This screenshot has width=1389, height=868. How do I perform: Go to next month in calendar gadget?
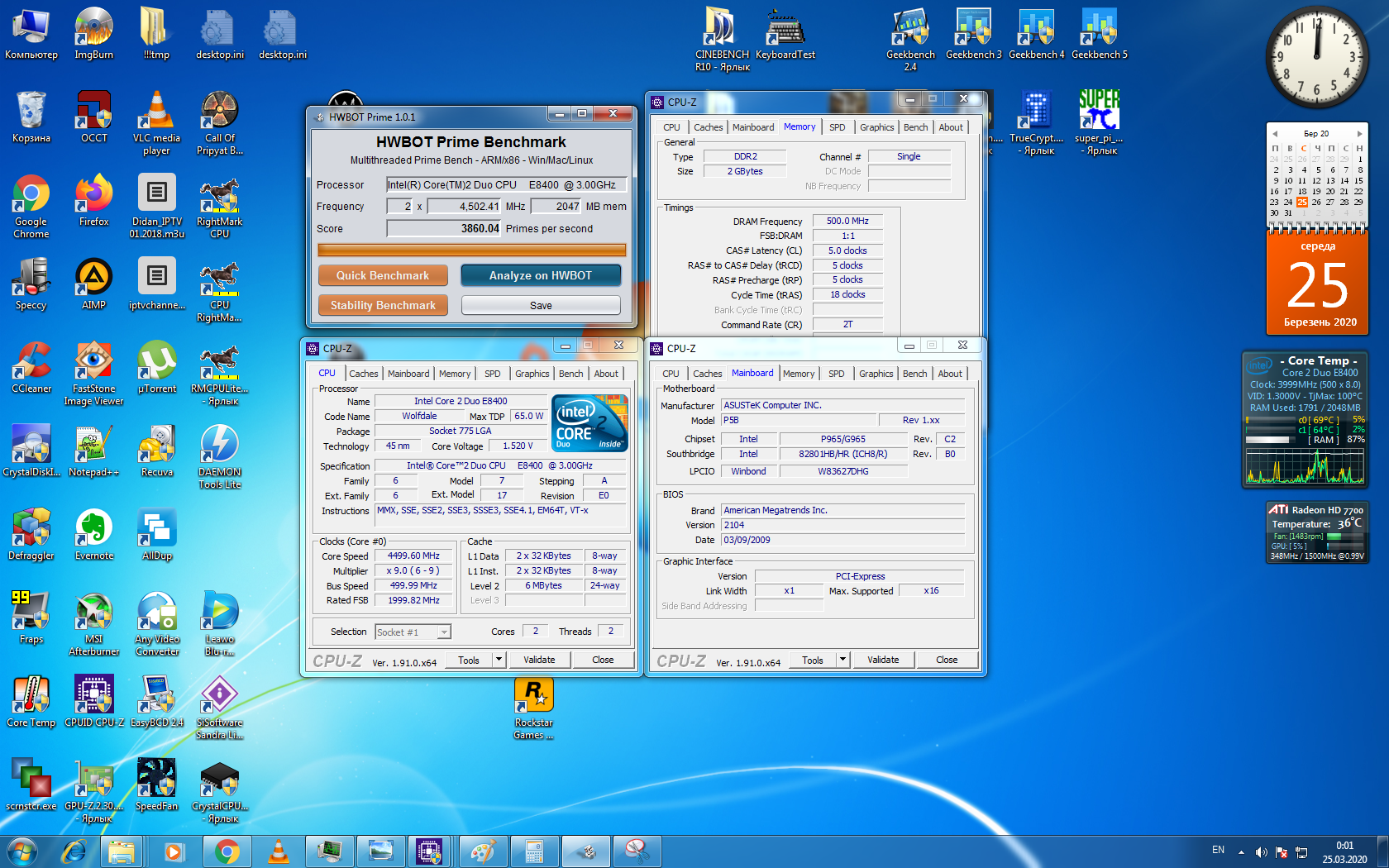pos(1359,134)
